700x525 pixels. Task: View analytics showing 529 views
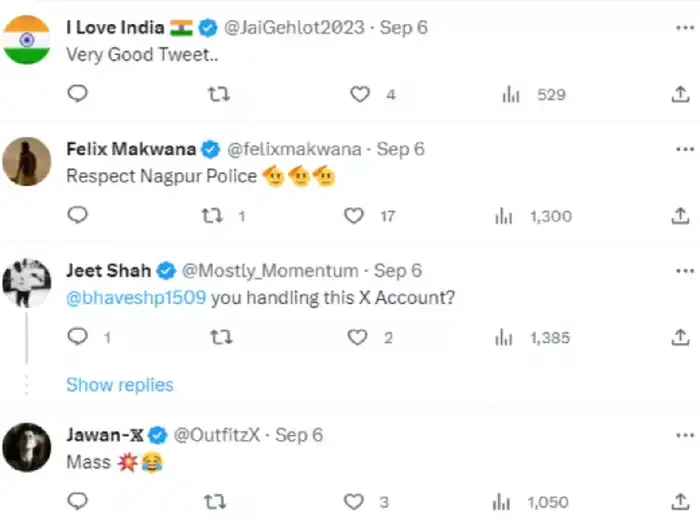coord(534,95)
